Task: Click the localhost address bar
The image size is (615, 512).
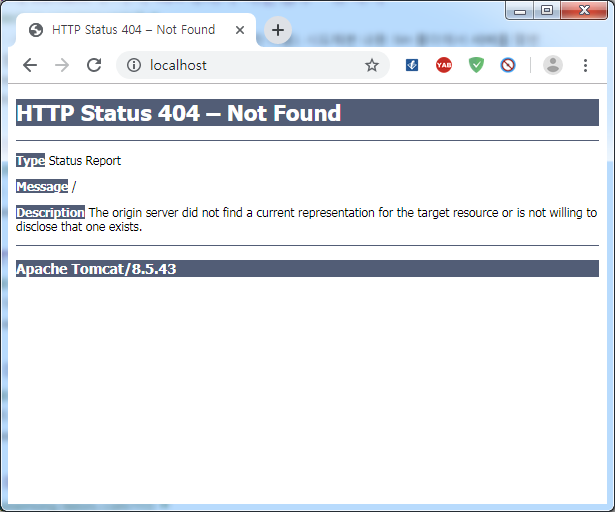Action: pyautogui.click(x=253, y=65)
